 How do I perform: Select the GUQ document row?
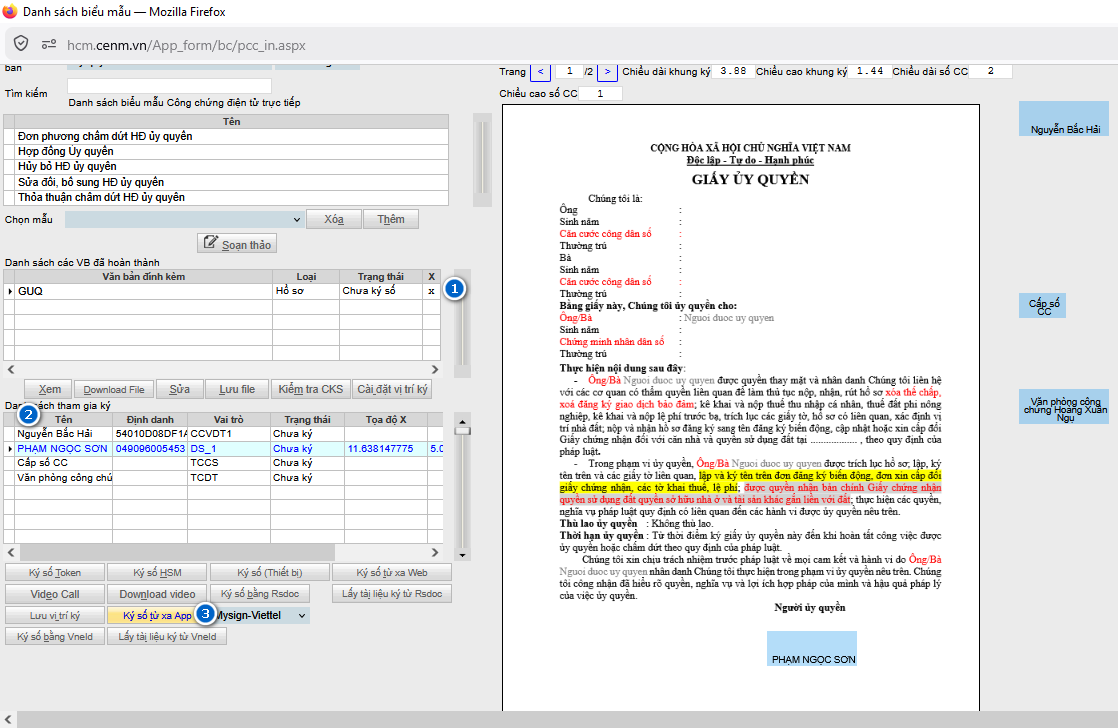click(x=222, y=291)
